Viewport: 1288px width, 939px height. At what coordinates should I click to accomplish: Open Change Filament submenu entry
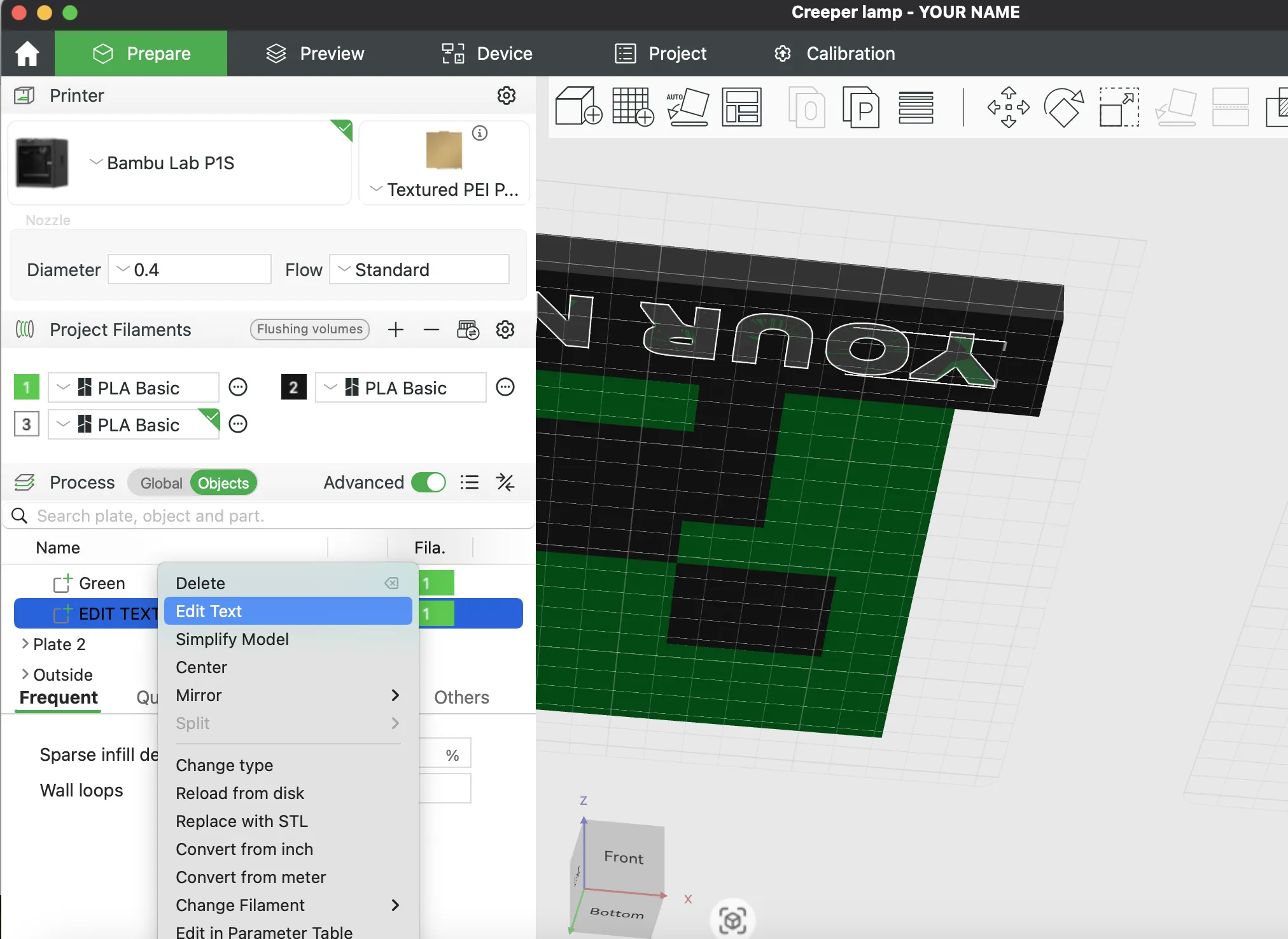240,905
